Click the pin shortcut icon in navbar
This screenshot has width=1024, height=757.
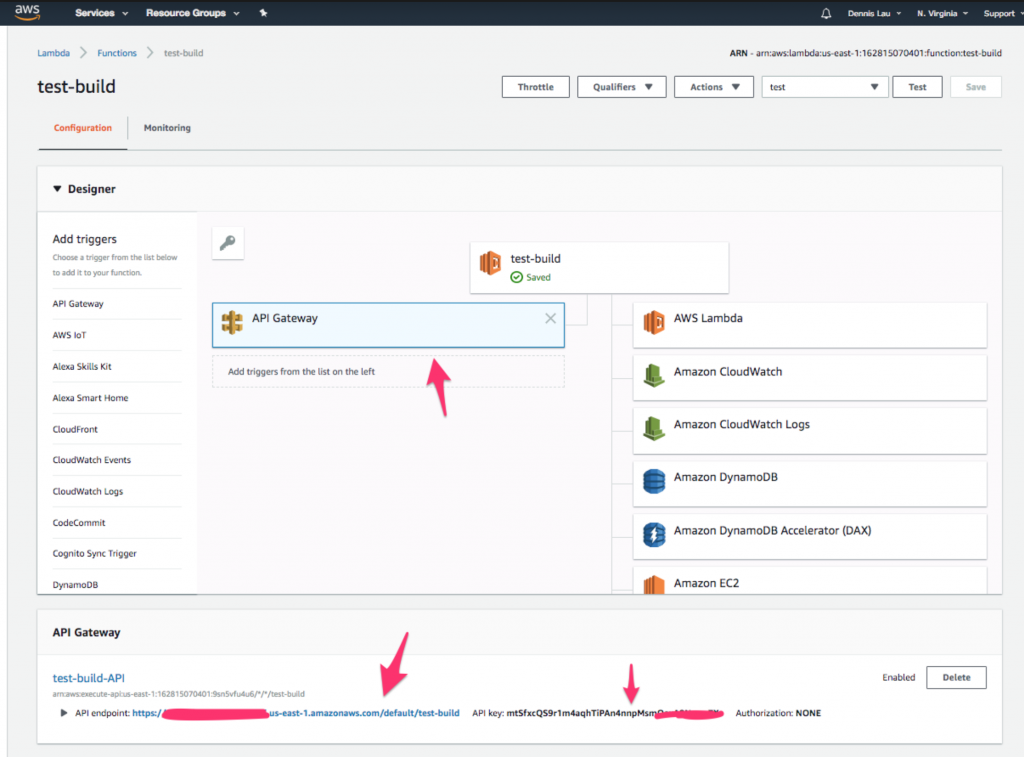(x=263, y=14)
